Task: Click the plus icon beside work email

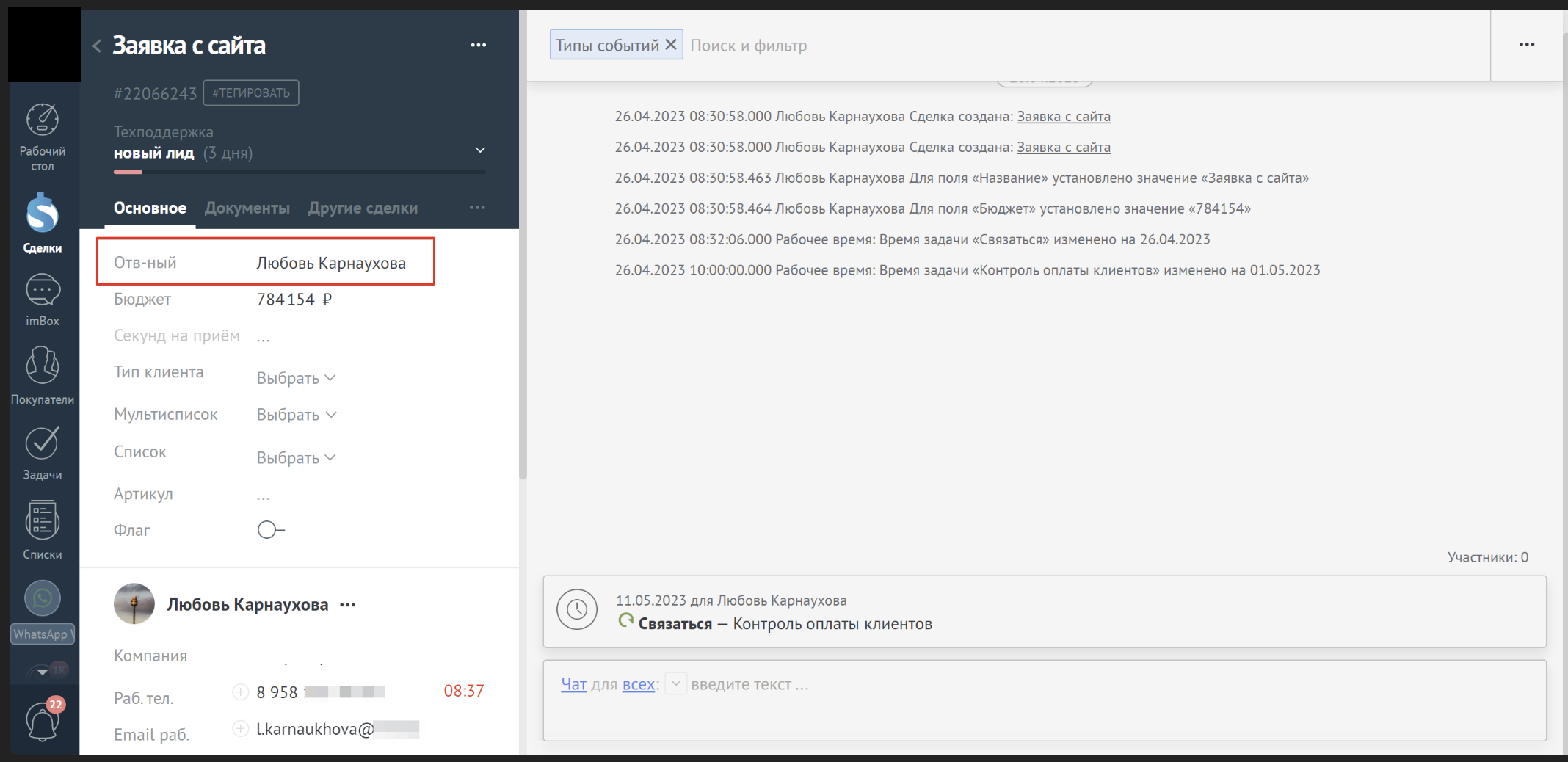Action: click(x=240, y=728)
